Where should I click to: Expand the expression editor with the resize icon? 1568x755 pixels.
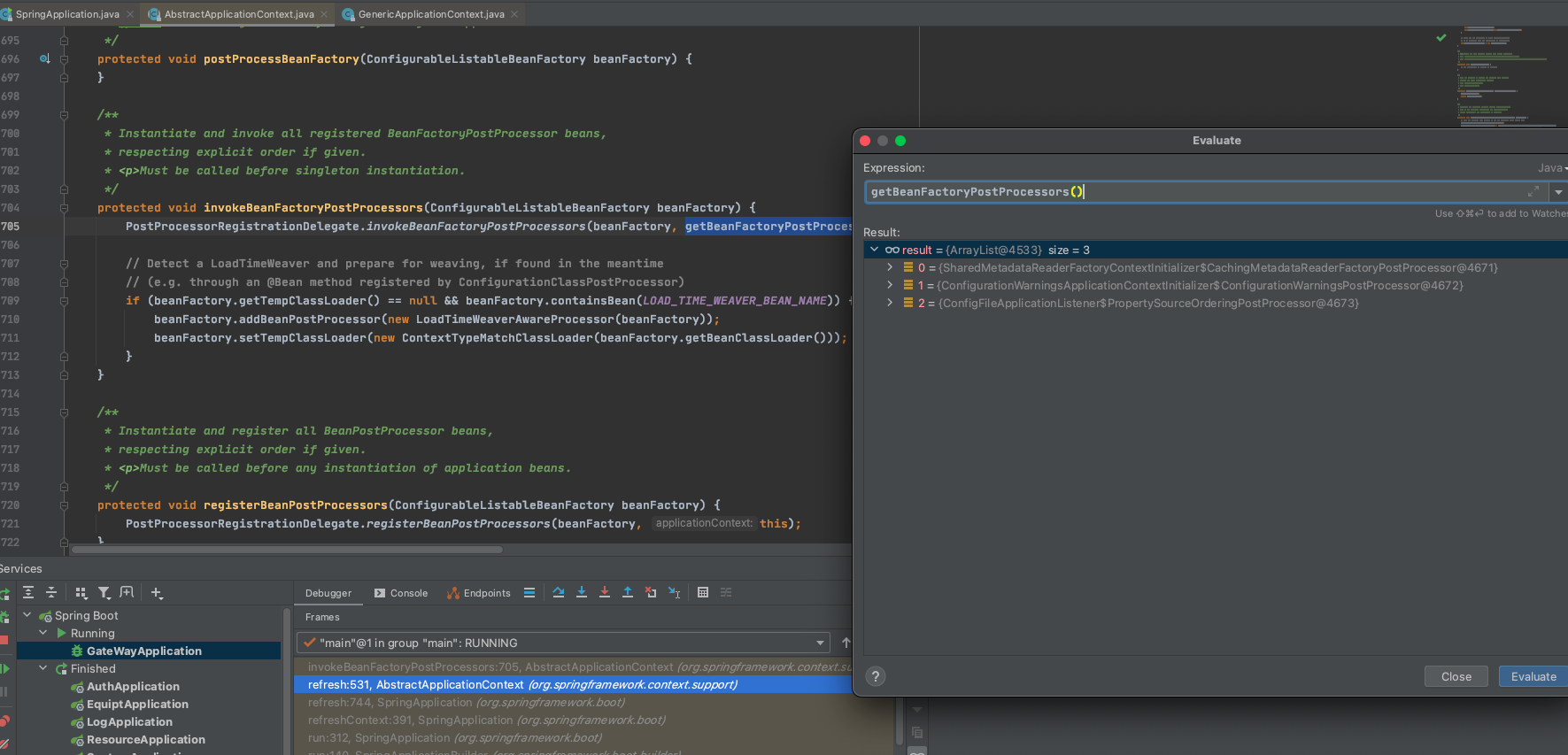tap(1533, 192)
